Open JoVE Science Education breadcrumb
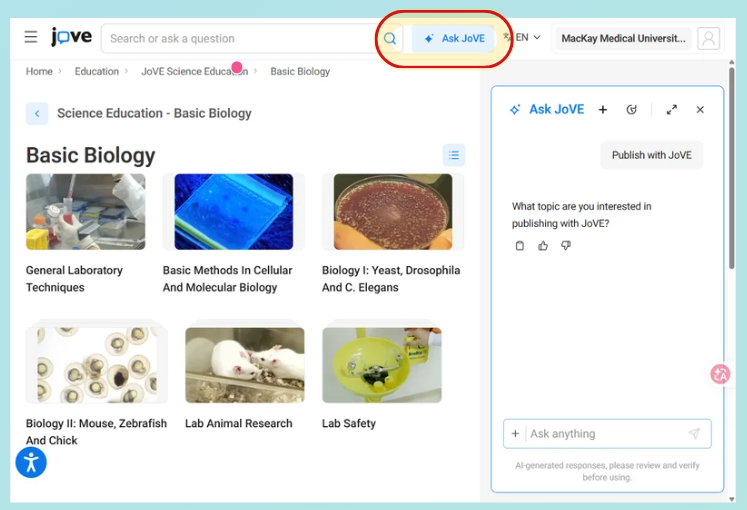This screenshot has width=747, height=510. click(194, 71)
